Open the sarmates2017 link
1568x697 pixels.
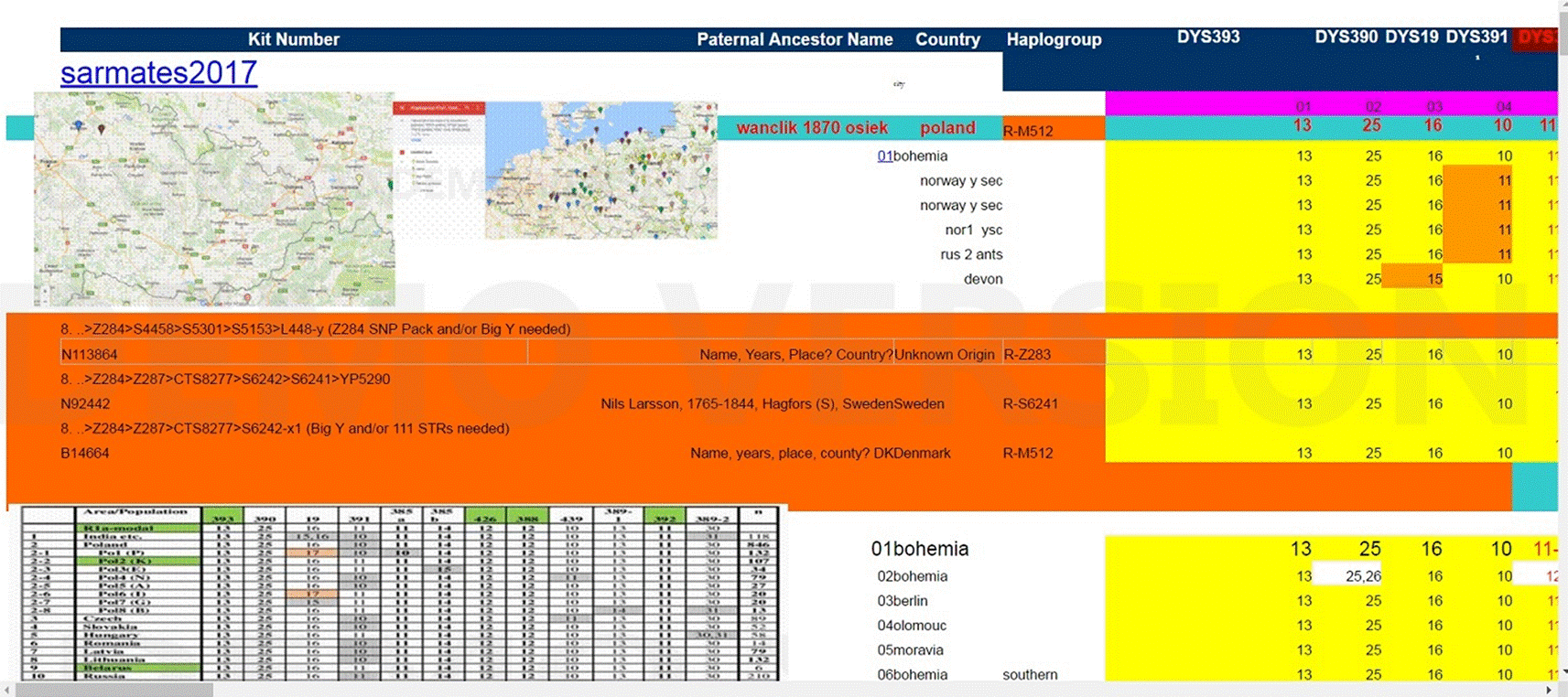click(158, 72)
